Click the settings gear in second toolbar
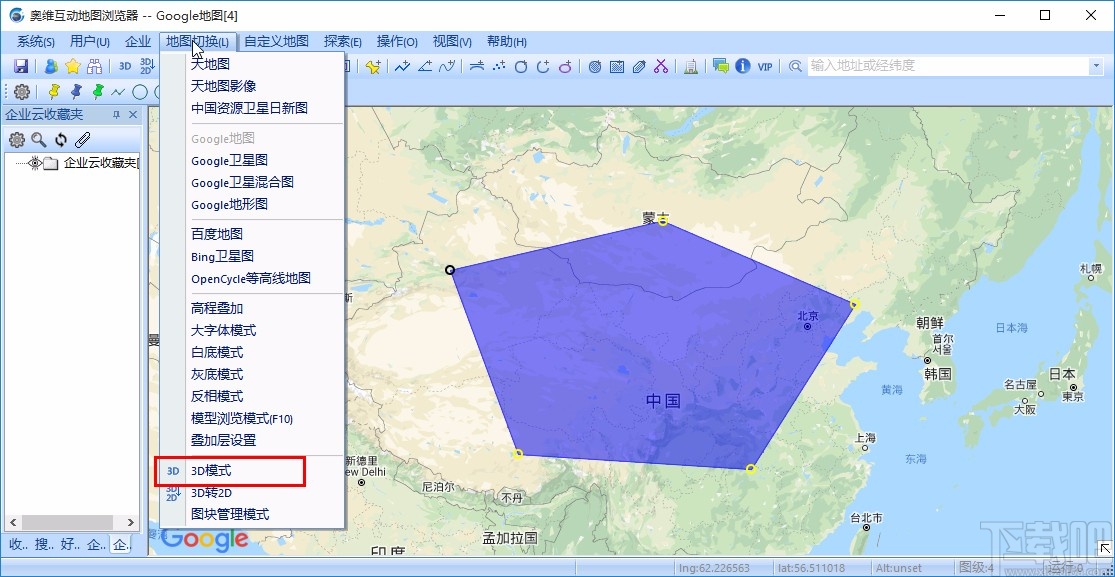1115x577 pixels. [x=22, y=91]
